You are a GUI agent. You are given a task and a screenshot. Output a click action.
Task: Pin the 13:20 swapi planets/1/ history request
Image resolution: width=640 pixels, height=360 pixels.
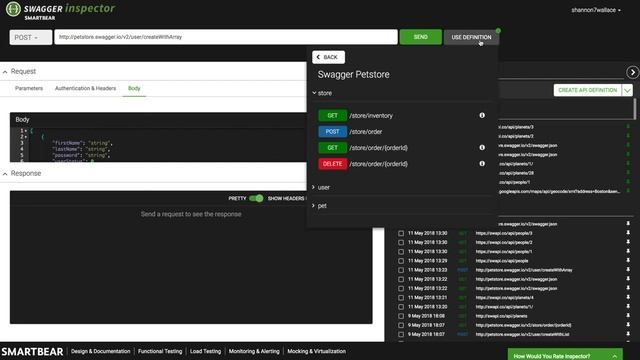628,307
